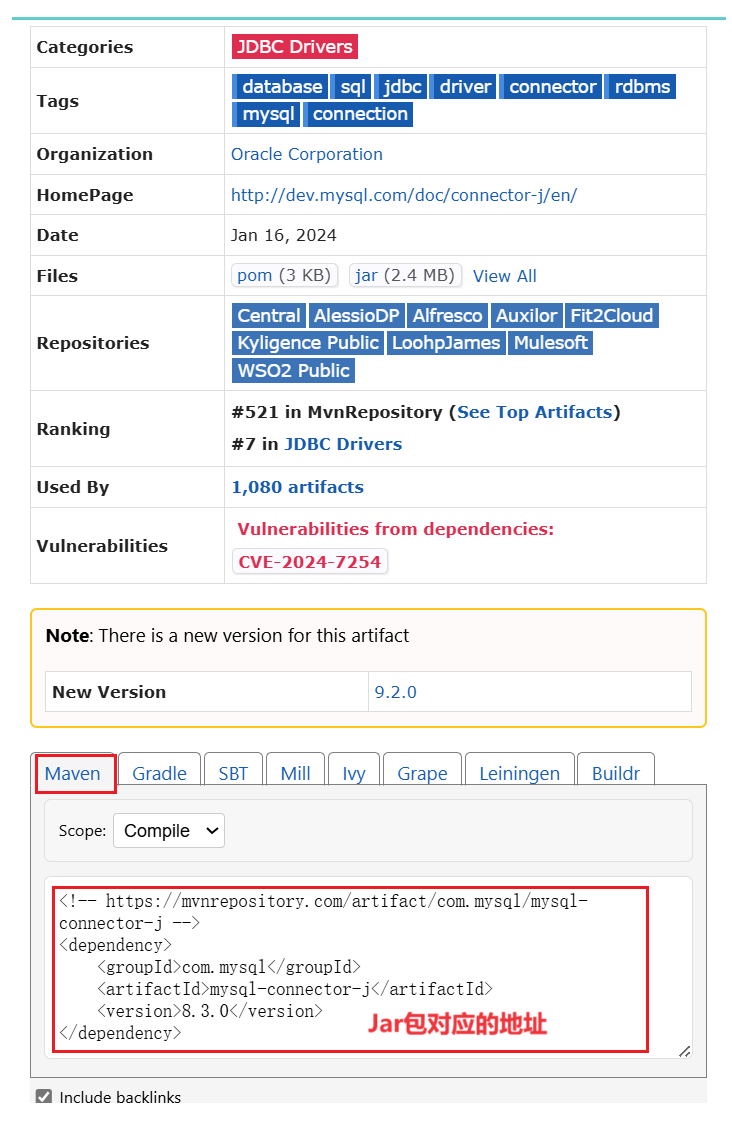Visit the dev.mysql.com connector-j homepage link

pos(404,195)
